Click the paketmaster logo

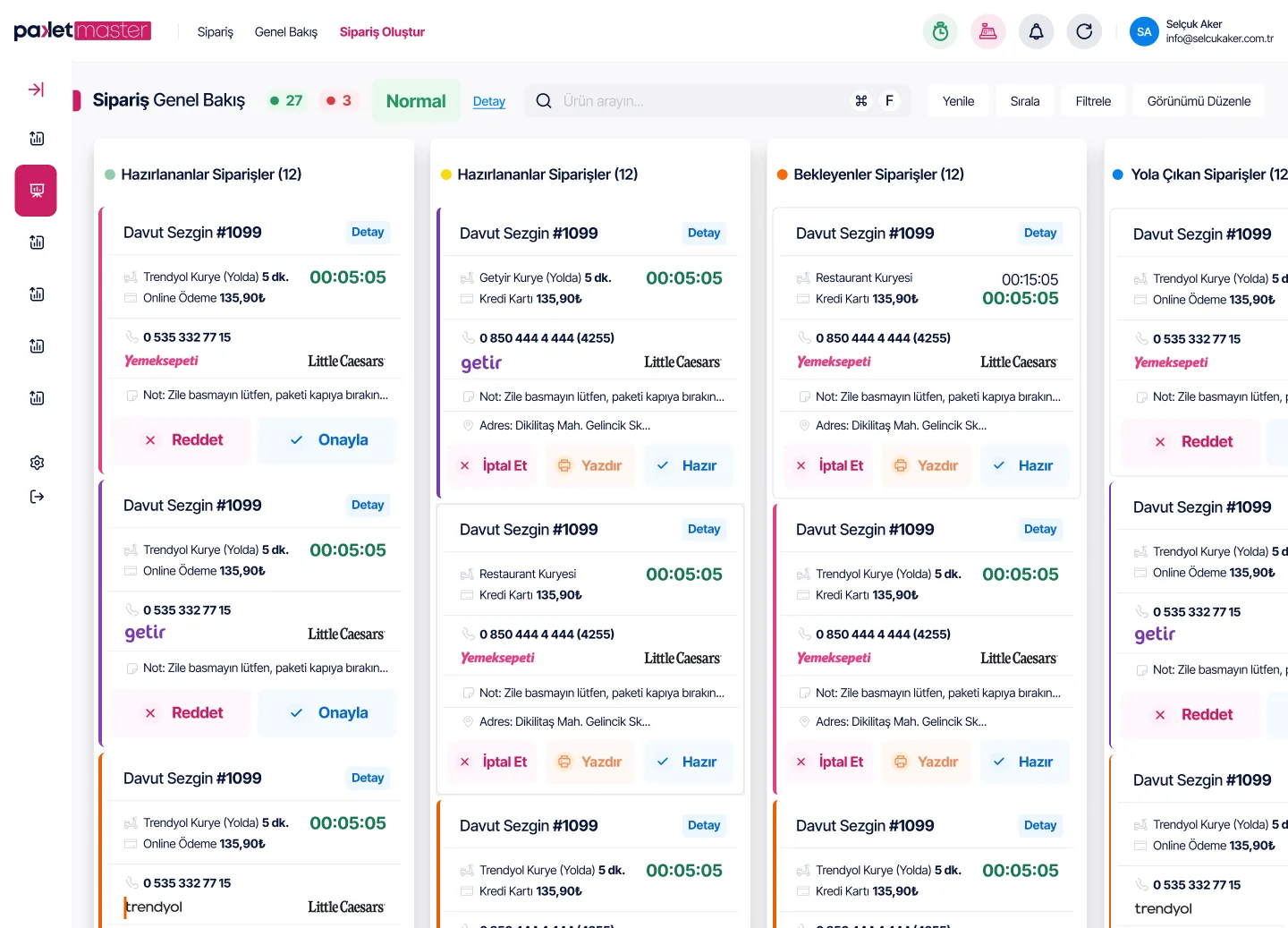click(82, 31)
